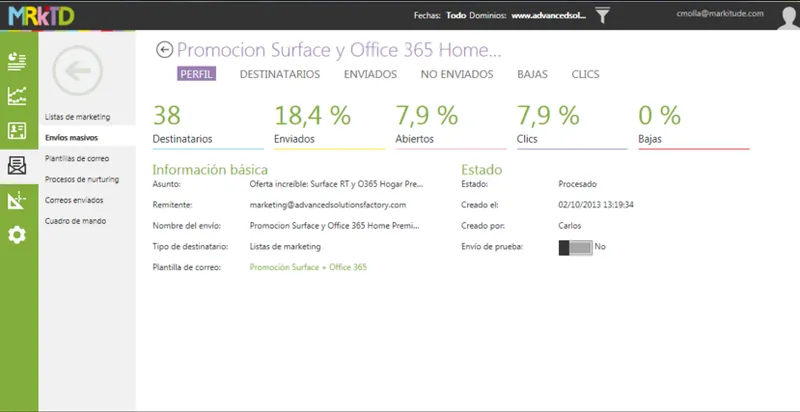This screenshot has height=412, width=800.
Task: Click the 0 % Bajas statistic
Action: (x=694, y=126)
